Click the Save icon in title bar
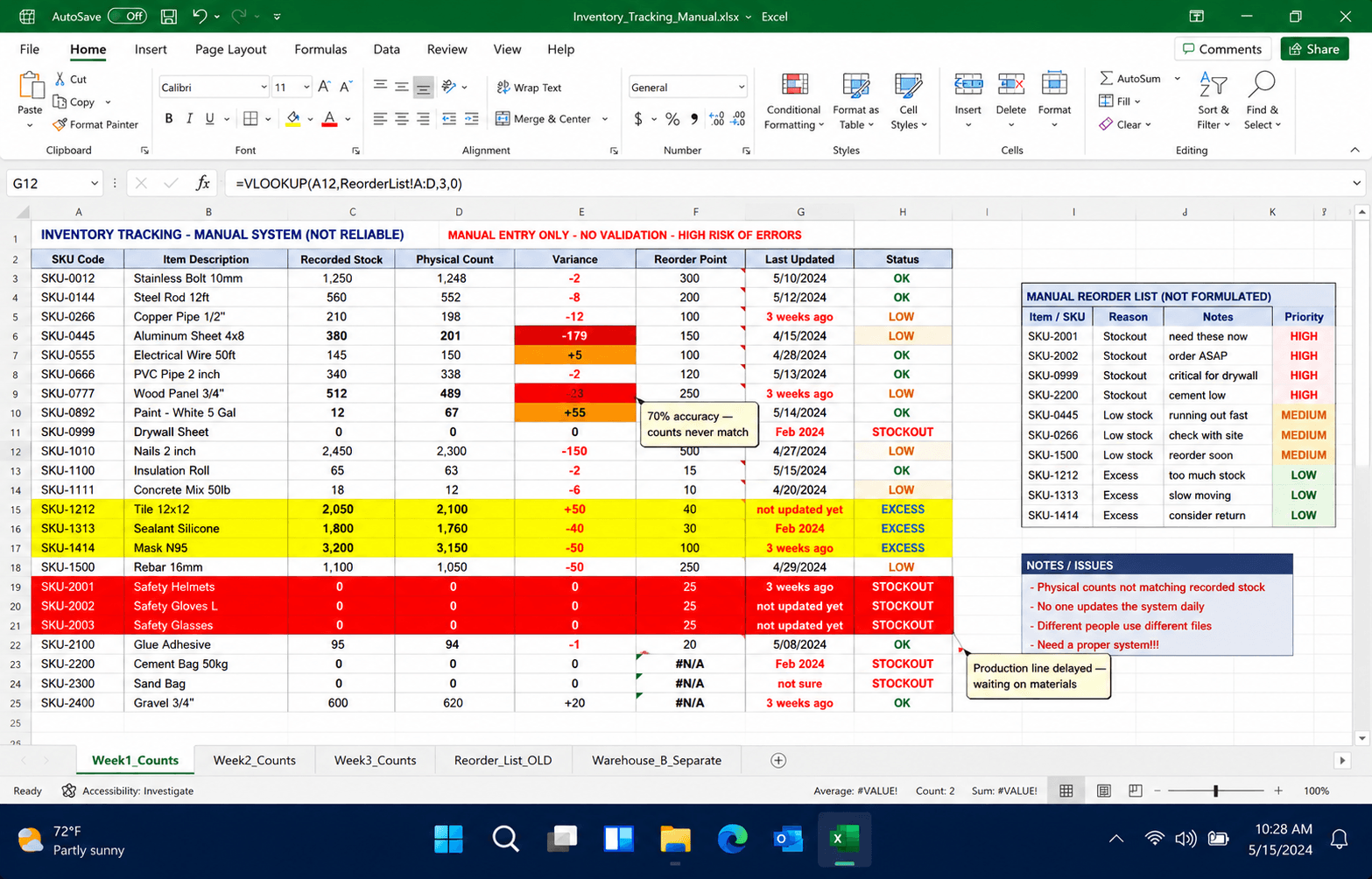Image resolution: width=1372 pixels, height=879 pixels. 168,17
